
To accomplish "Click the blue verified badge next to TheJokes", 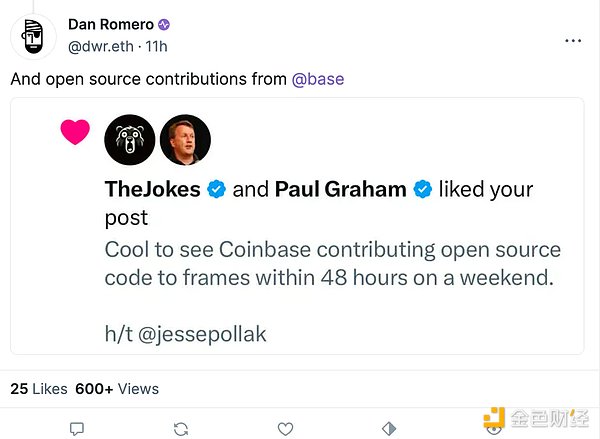I will point(216,190).
